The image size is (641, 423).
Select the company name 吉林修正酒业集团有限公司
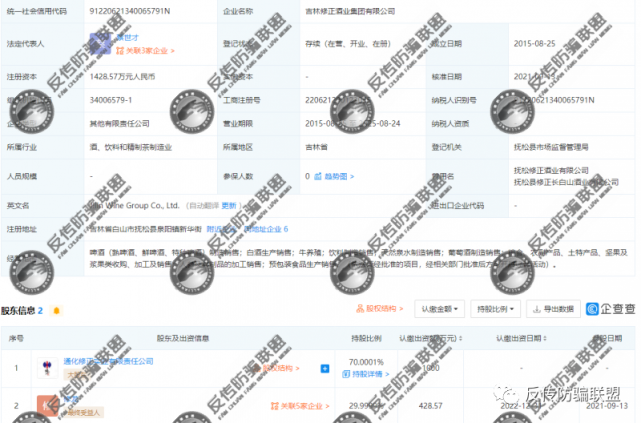click(x=350, y=11)
